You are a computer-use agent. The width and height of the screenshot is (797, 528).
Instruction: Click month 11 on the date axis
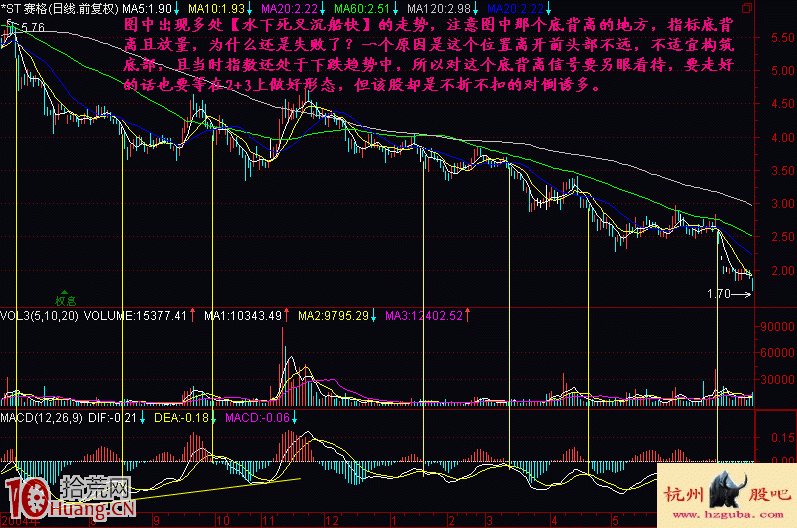coord(269,521)
